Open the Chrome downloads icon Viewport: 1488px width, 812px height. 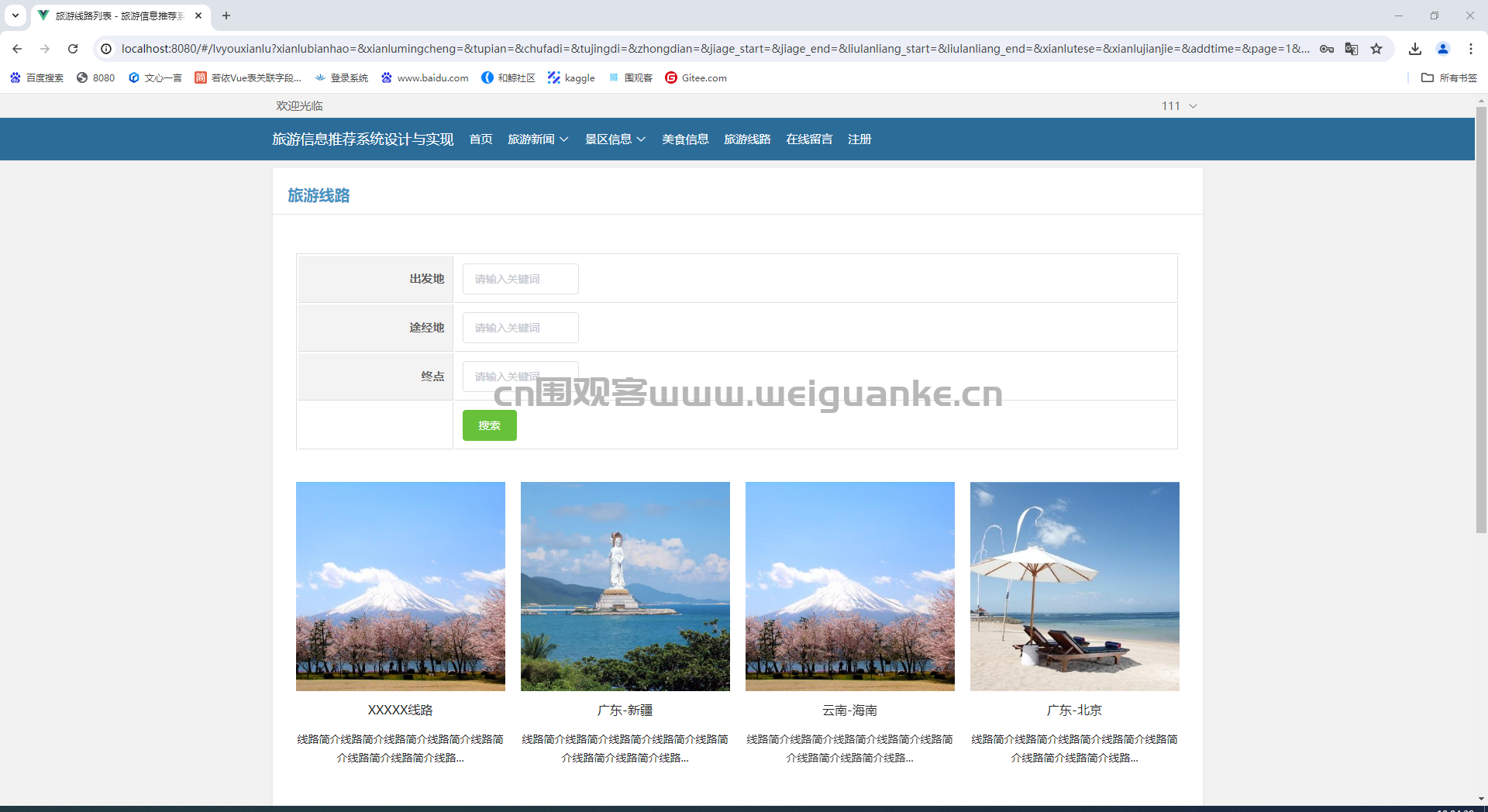[1415, 49]
